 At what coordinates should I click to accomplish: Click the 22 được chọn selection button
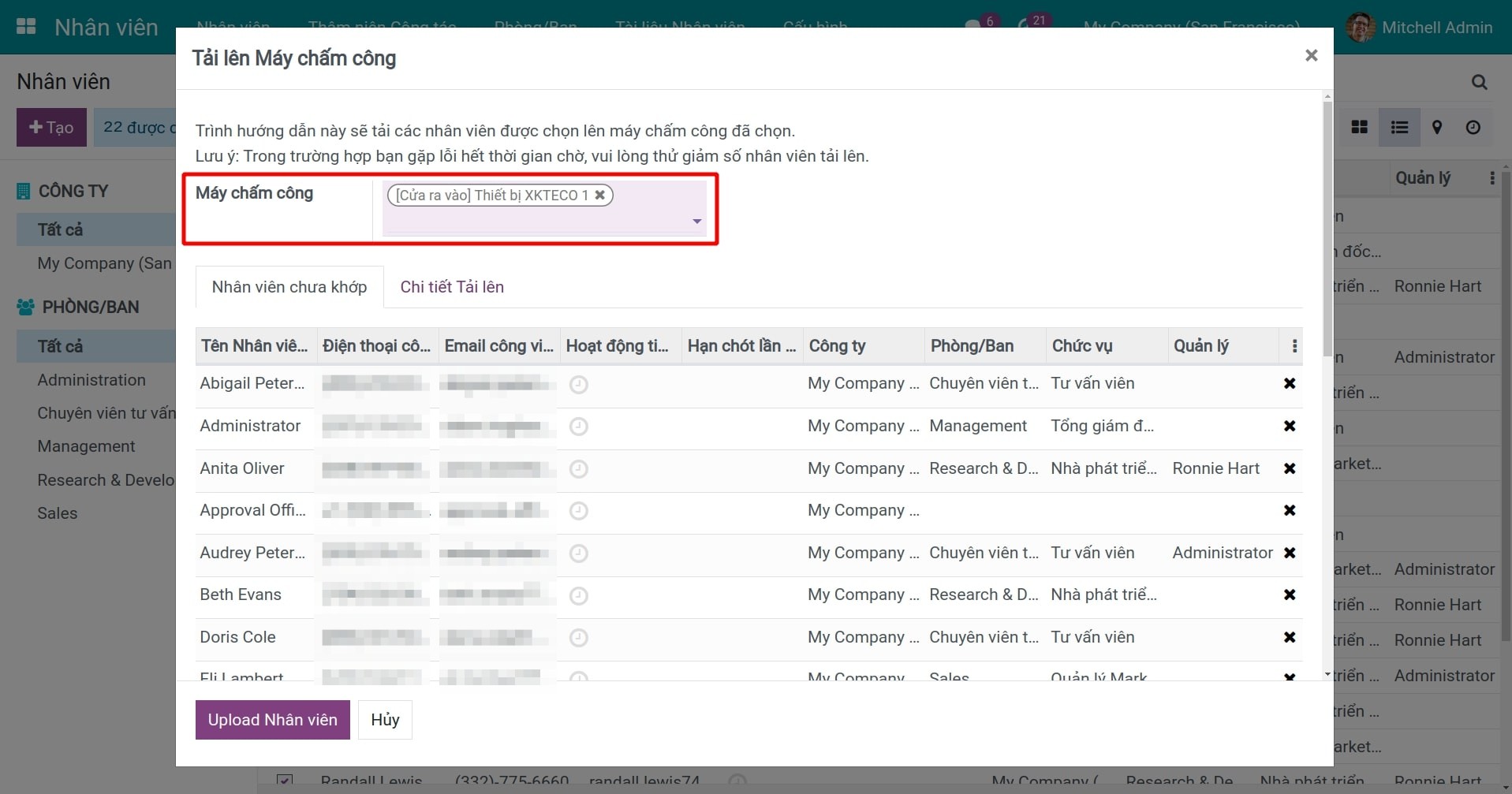(x=135, y=128)
